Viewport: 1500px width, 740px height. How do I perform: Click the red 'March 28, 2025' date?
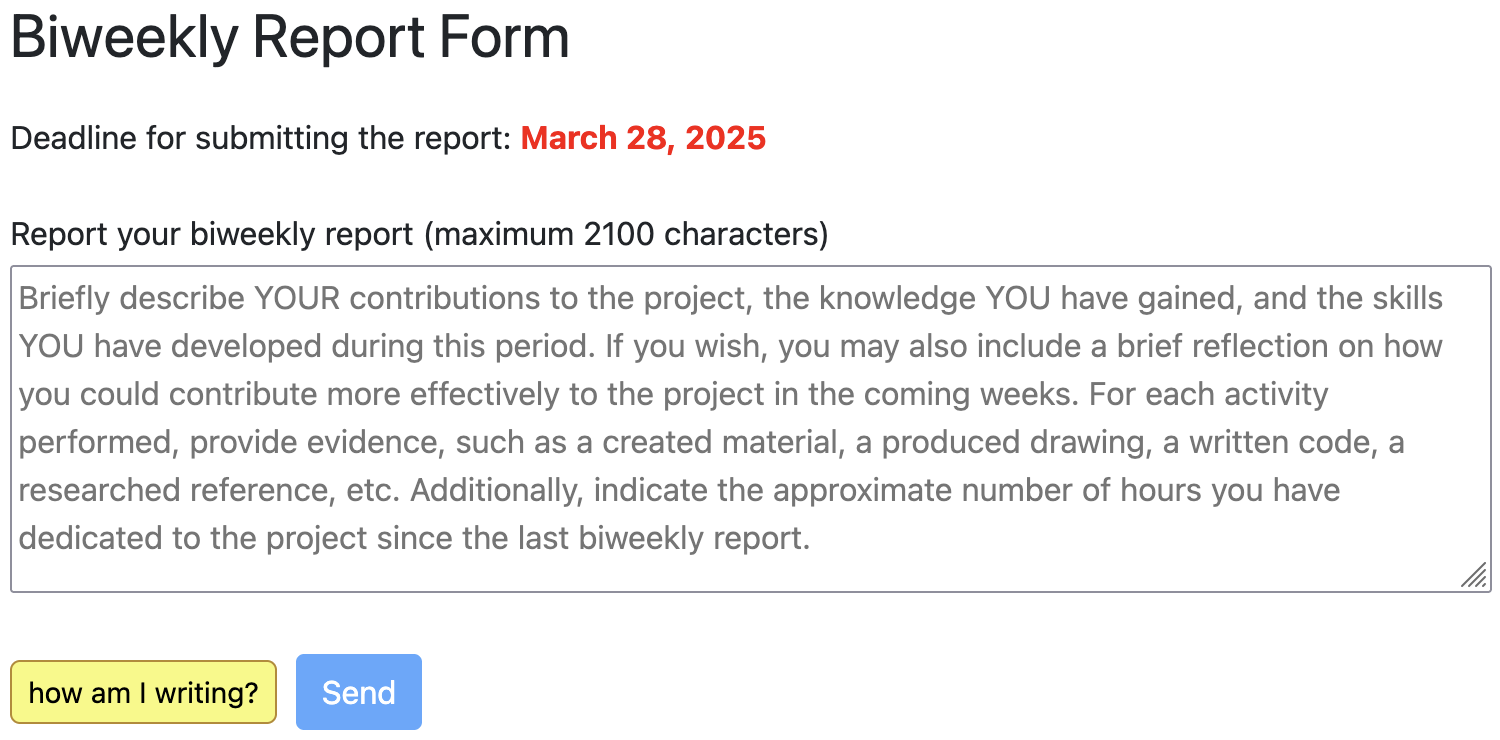coord(643,138)
